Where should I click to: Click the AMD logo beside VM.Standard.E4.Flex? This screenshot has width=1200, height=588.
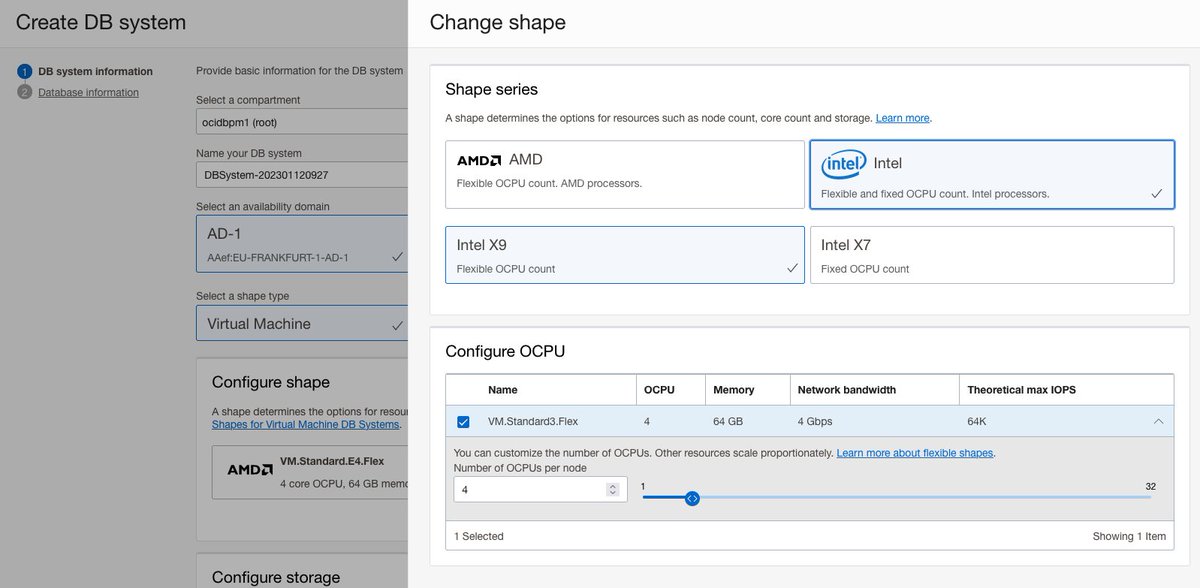pos(250,469)
